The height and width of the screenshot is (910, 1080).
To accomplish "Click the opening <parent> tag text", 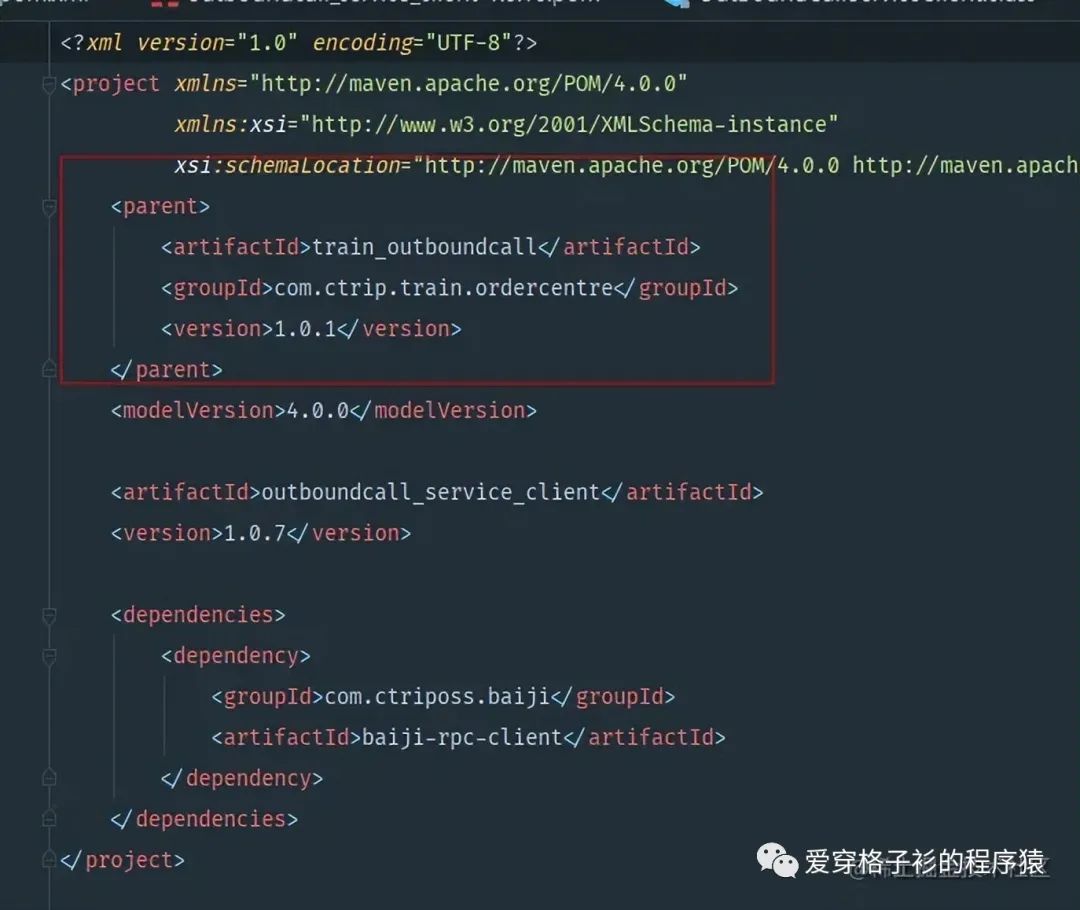I will click(160, 206).
